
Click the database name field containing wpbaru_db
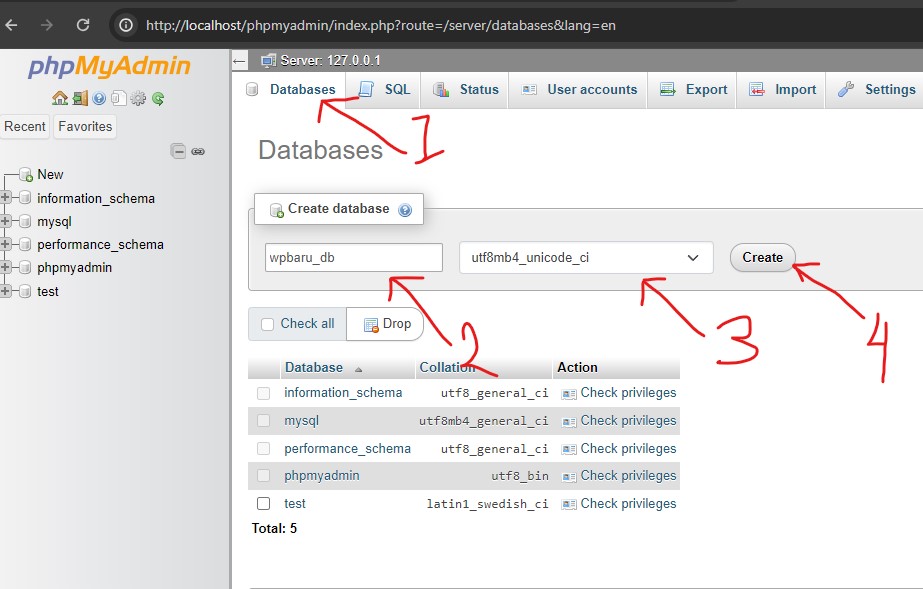pyautogui.click(x=354, y=258)
